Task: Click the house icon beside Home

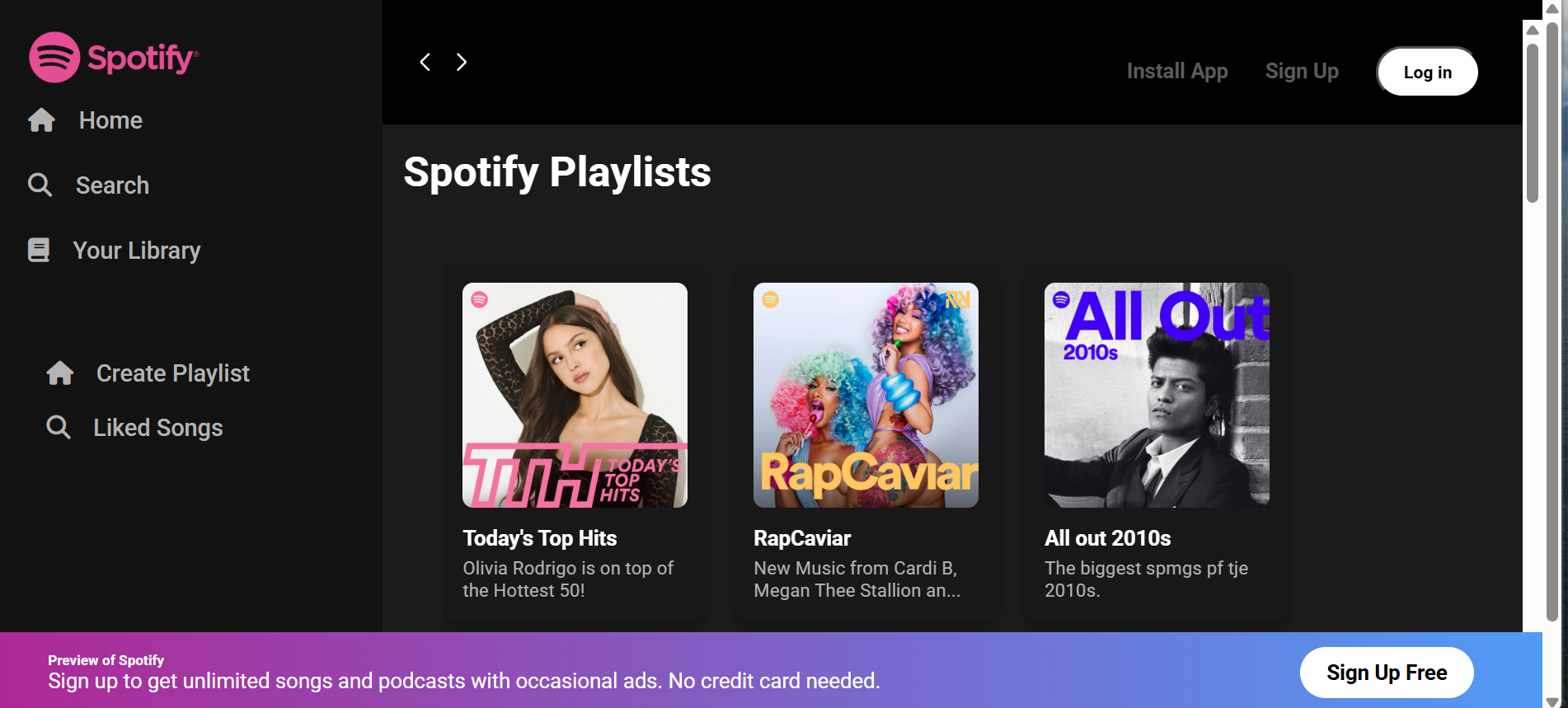Action: [41, 120]
